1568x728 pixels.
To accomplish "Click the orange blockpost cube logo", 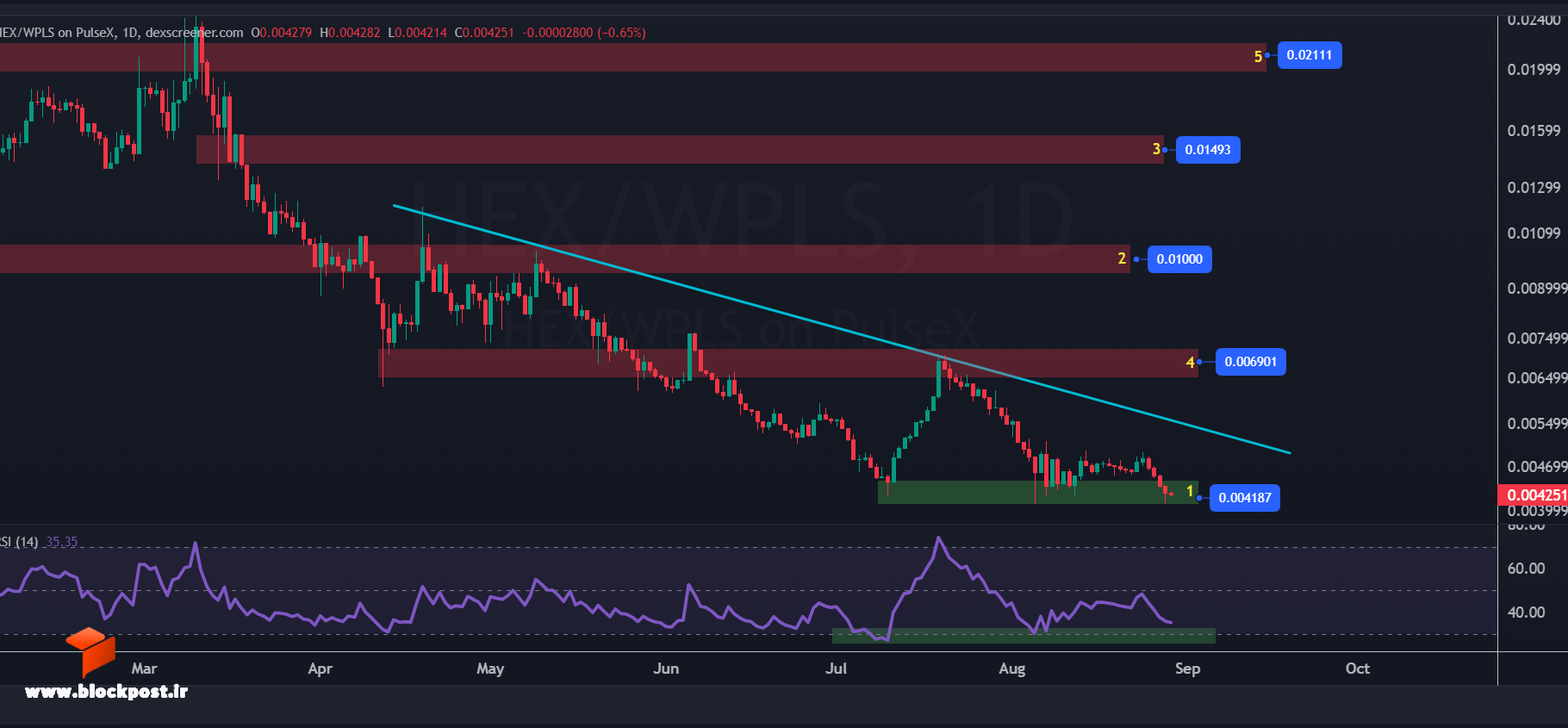I will [90, 650].
